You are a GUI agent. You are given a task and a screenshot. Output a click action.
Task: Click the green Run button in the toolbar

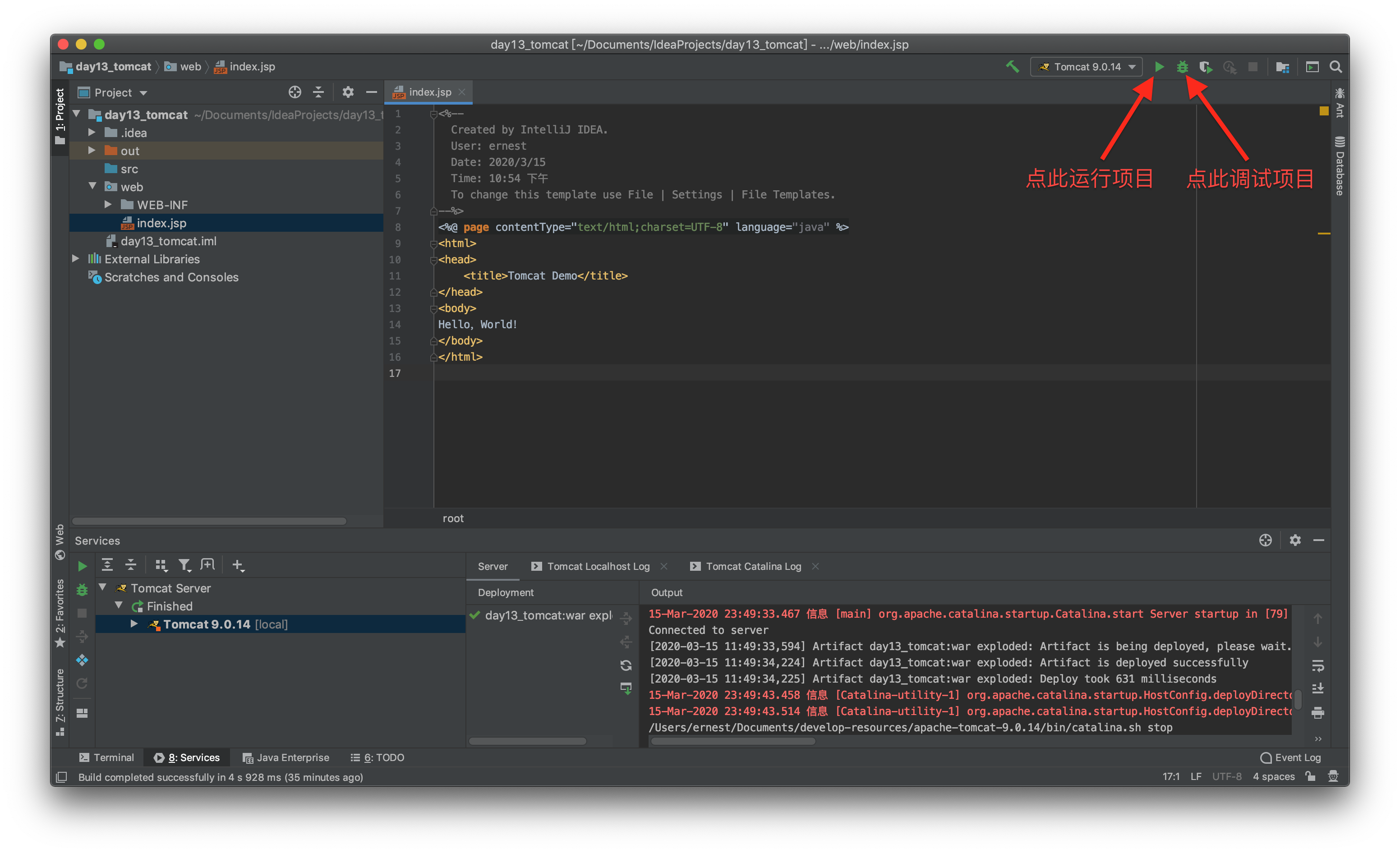(1159, 67)
